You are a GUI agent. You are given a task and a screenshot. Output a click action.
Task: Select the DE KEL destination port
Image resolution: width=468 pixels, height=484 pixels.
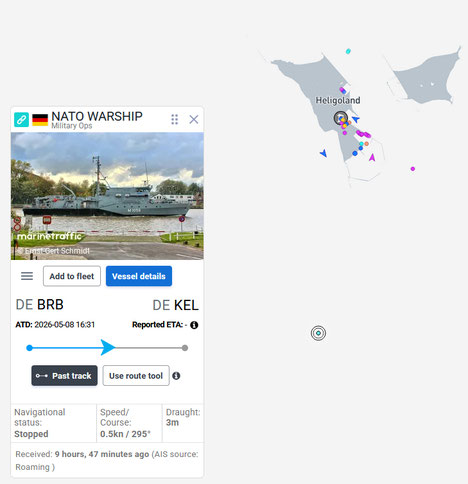click(175, 305)
